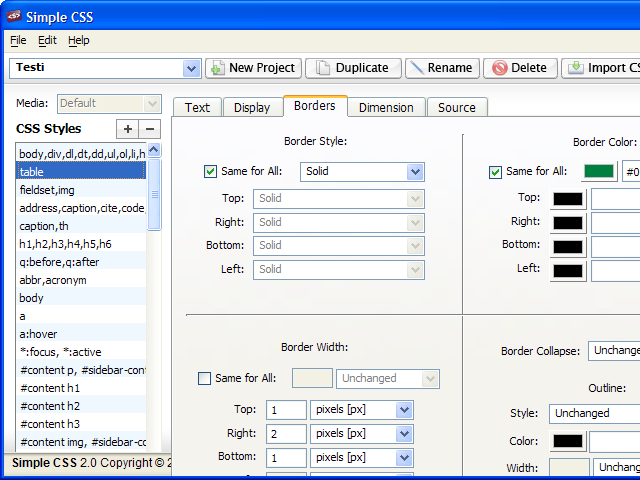The image size is (640, 480).
Task: Open the Border Collapse dropdown
Action: tap(614, 351)
